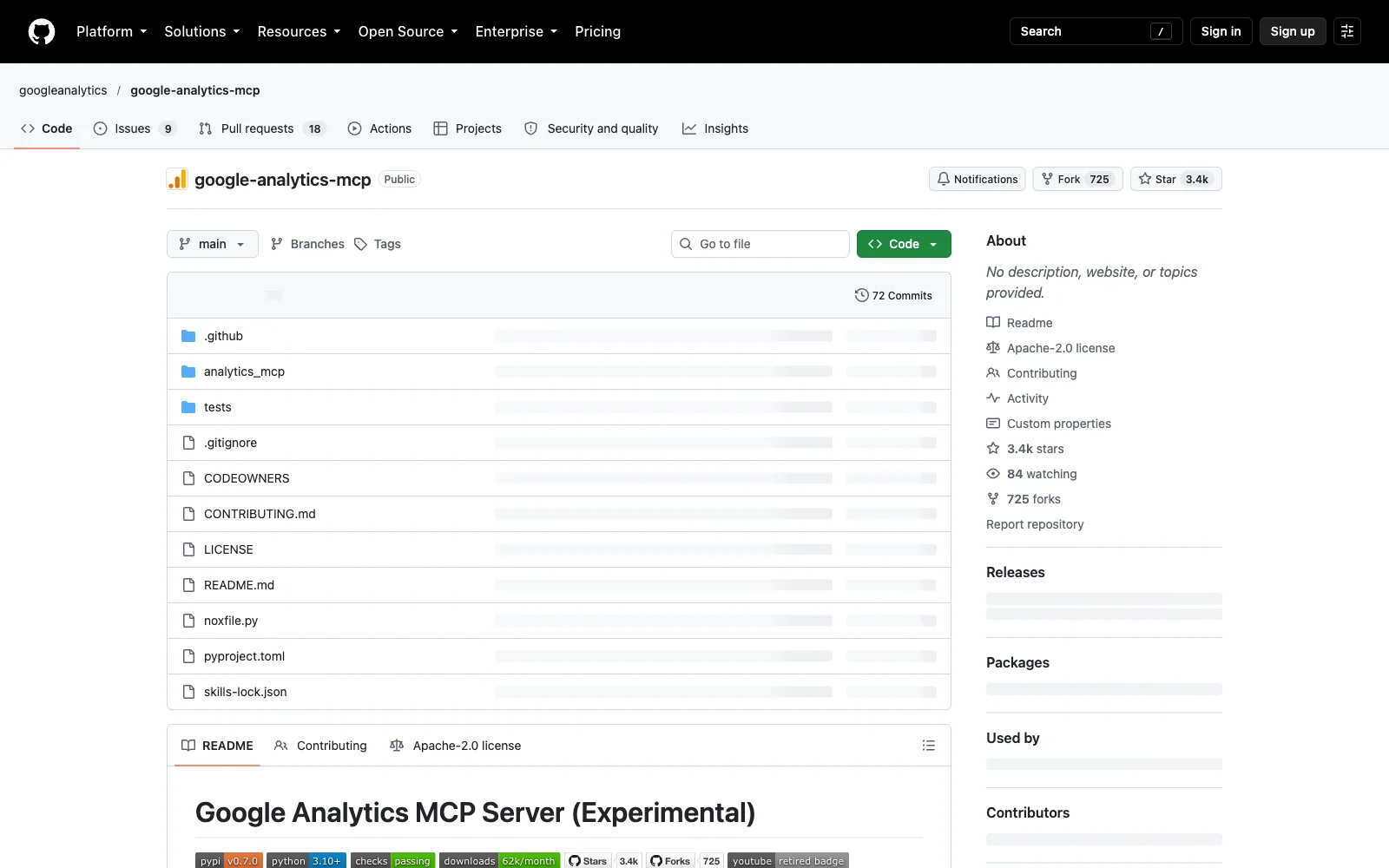Expand the Platform menu
This screenshot has height=868, width=1389.
pos(112,31)
